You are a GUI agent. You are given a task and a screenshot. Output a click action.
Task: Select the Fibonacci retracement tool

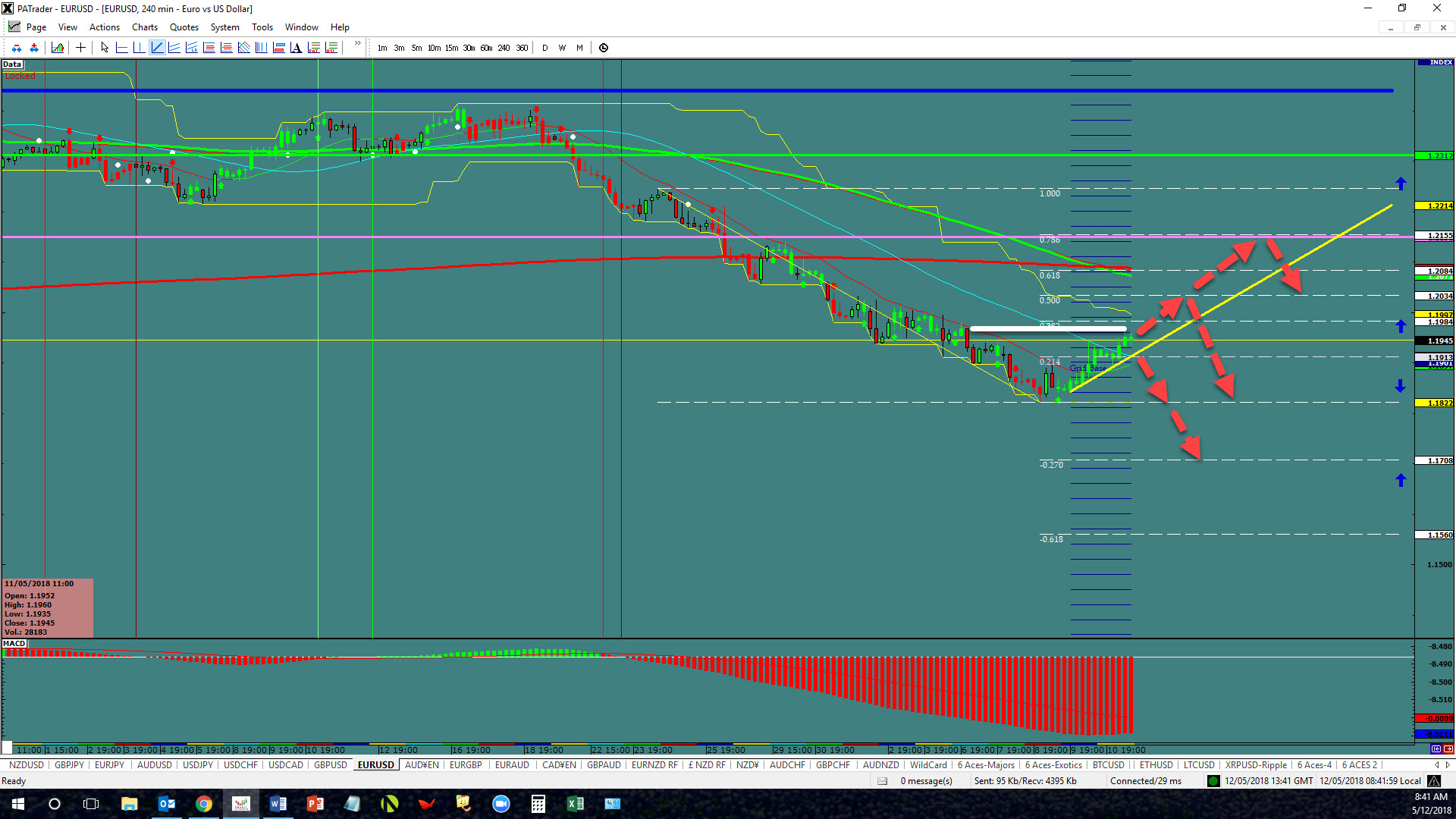[209, 48]
